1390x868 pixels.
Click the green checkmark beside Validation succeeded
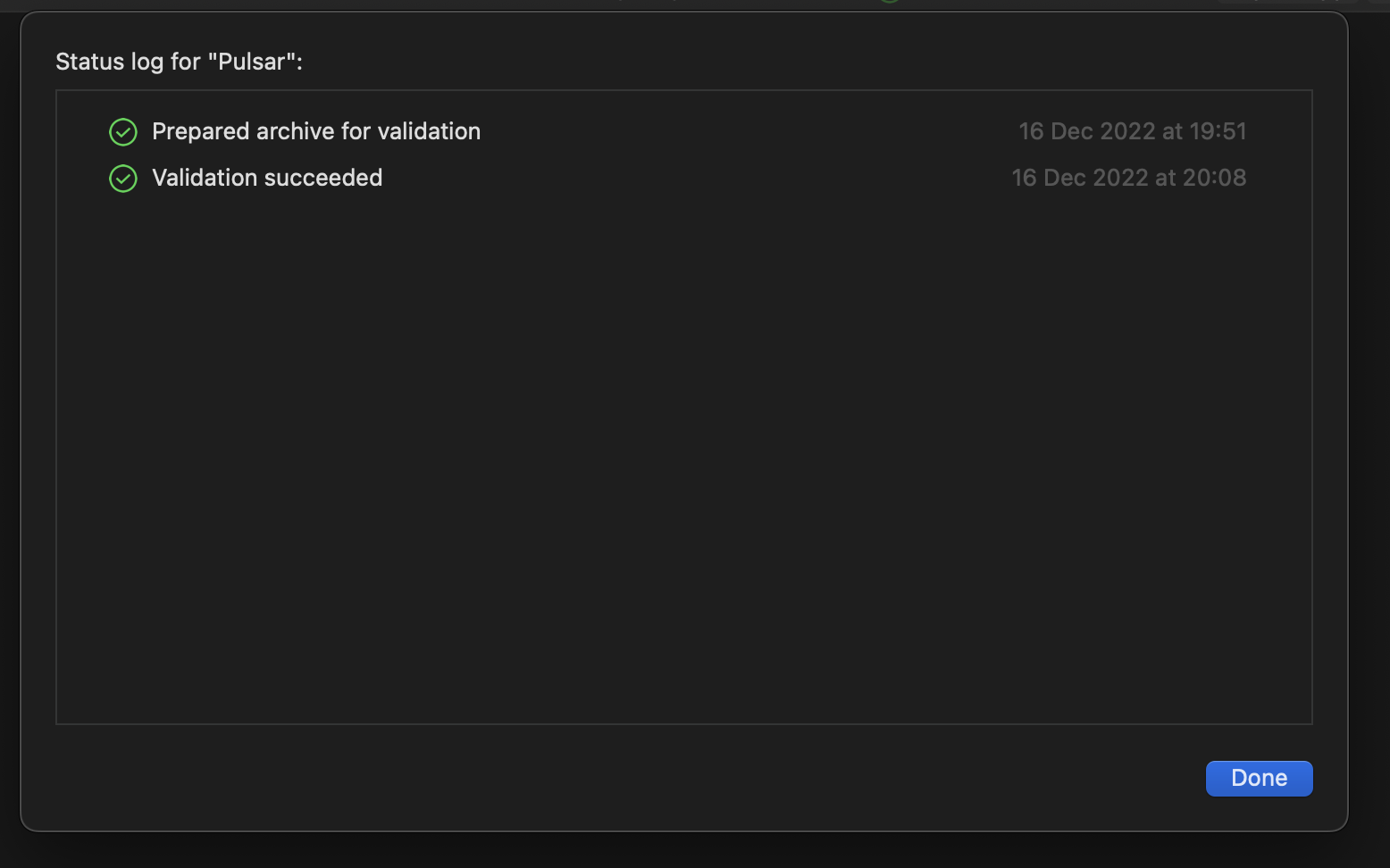123,179
